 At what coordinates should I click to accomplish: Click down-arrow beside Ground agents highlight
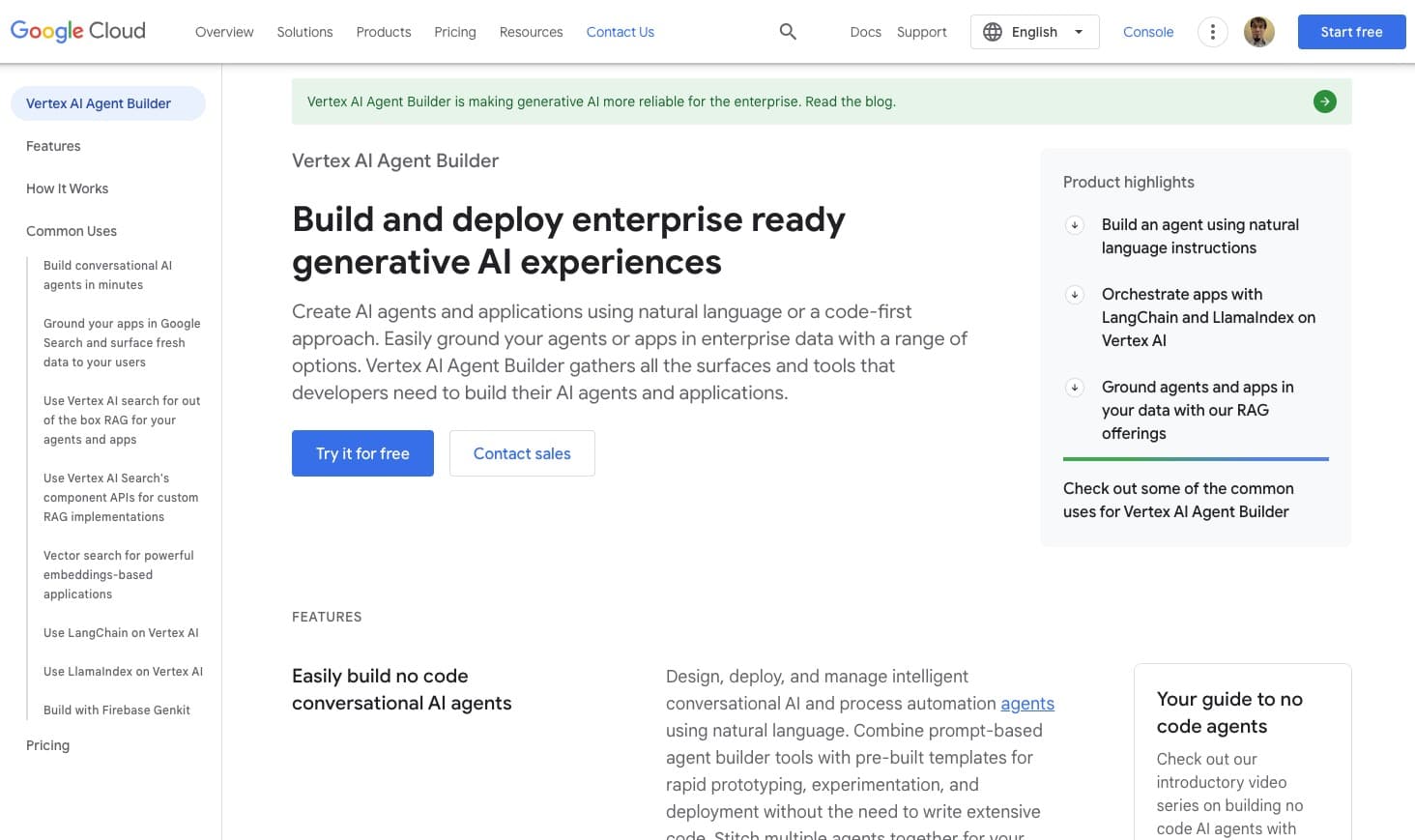pos(1074,388)
